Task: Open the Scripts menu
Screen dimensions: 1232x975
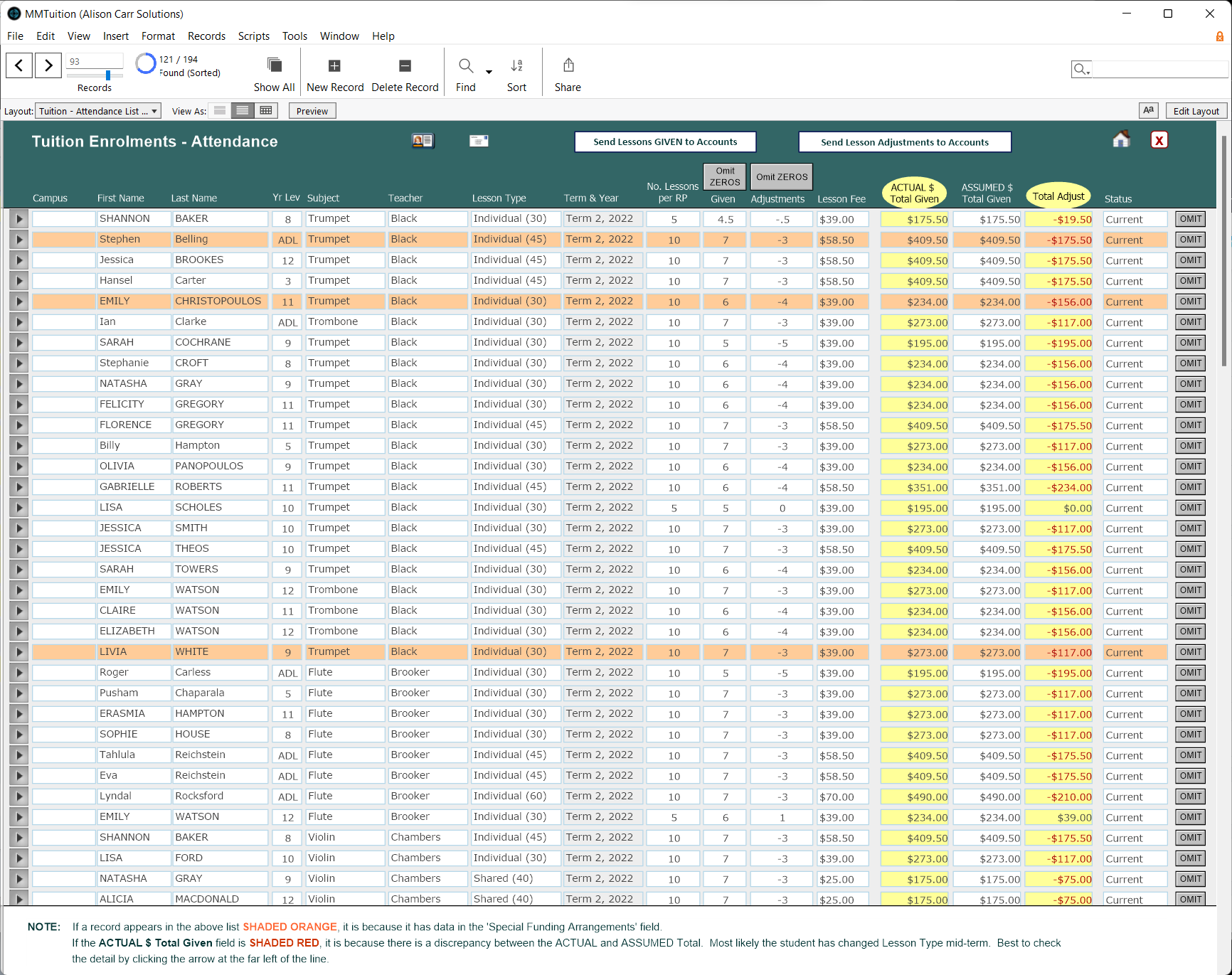Action: coord(254,36)
